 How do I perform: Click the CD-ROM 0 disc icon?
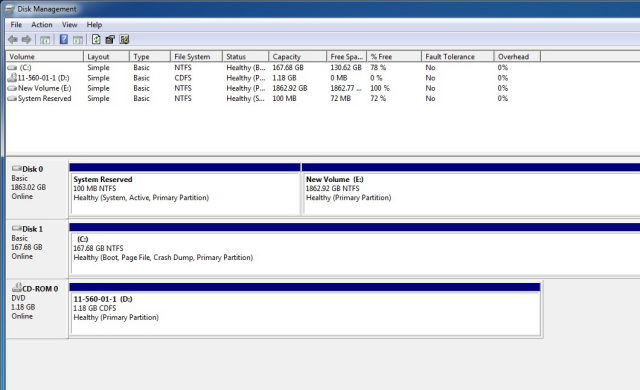(17, 287)
